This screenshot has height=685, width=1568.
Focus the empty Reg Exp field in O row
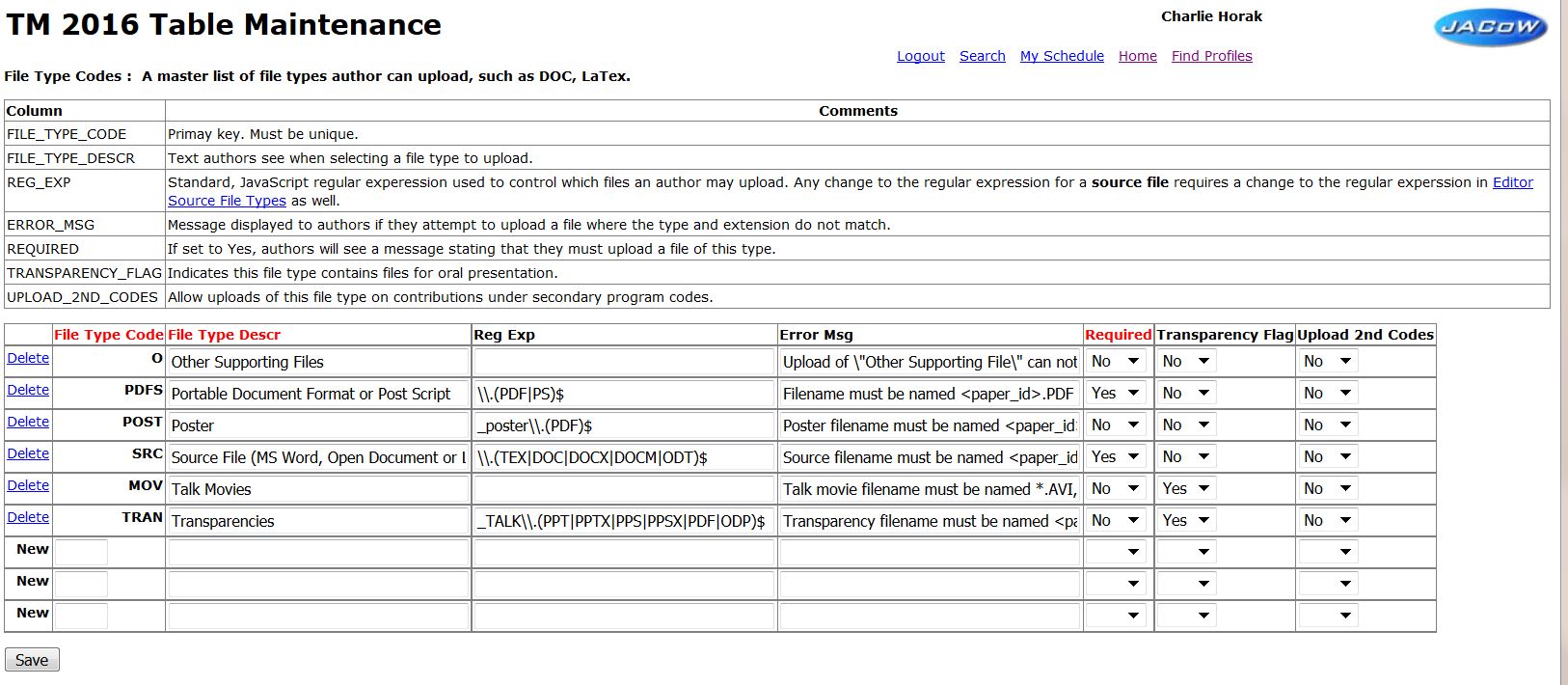coord(624,362)
